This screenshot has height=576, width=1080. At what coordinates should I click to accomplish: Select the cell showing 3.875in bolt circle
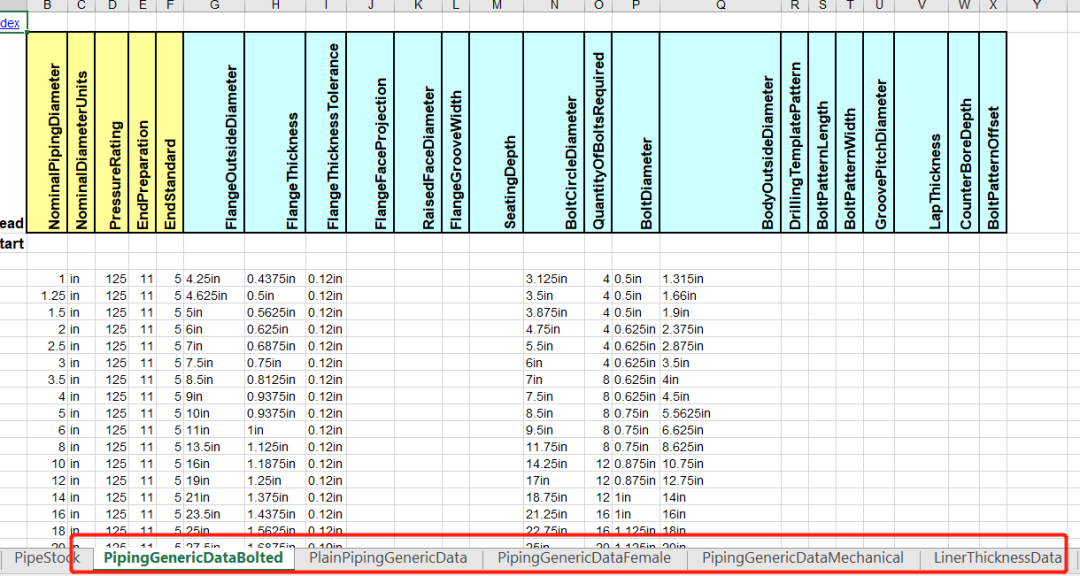pos(554,313)
